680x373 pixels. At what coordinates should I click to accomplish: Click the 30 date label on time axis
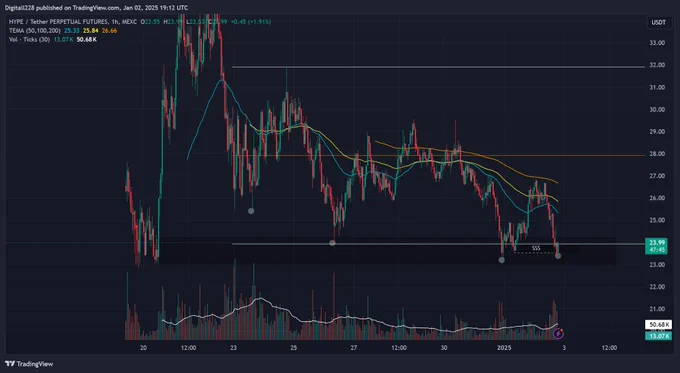[444, 348]
